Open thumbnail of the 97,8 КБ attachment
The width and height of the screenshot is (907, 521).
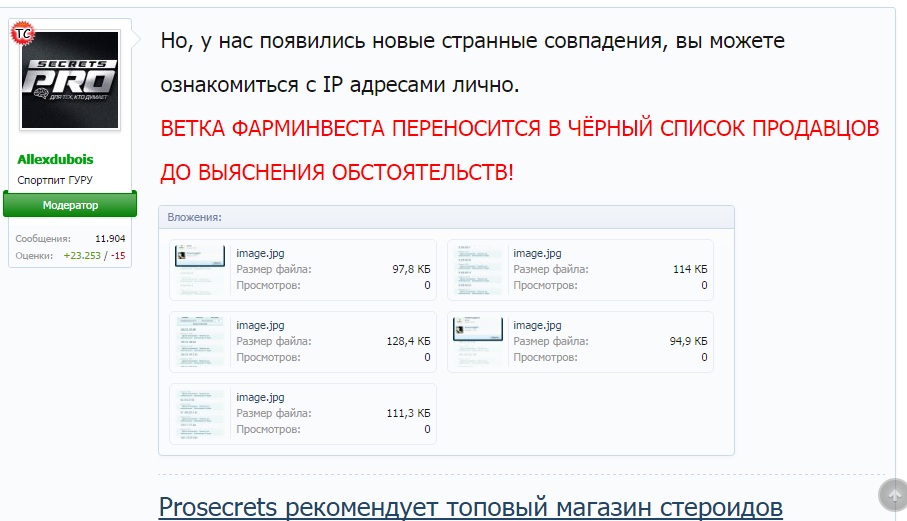[x=200, y=270]
